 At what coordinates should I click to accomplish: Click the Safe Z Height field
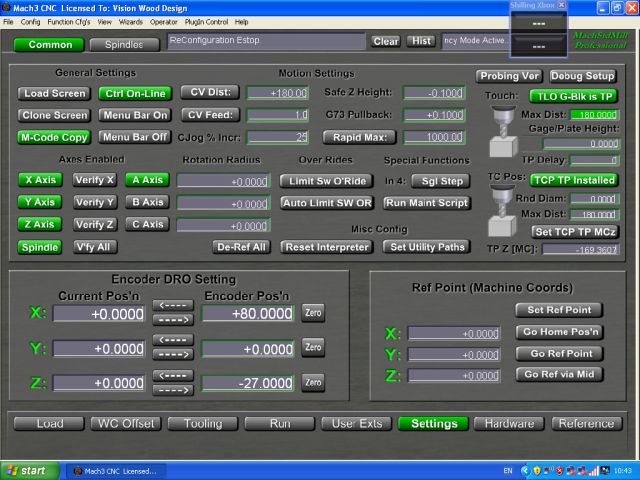434,93
